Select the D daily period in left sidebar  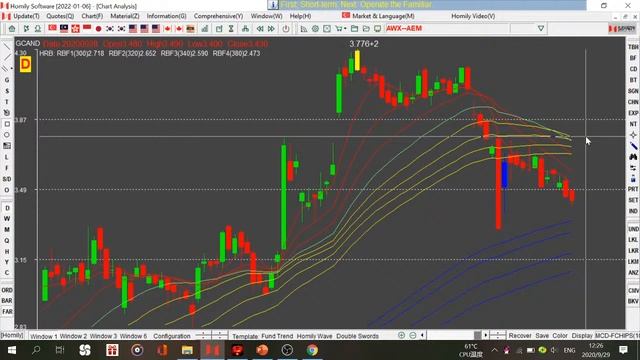point(7,208)
